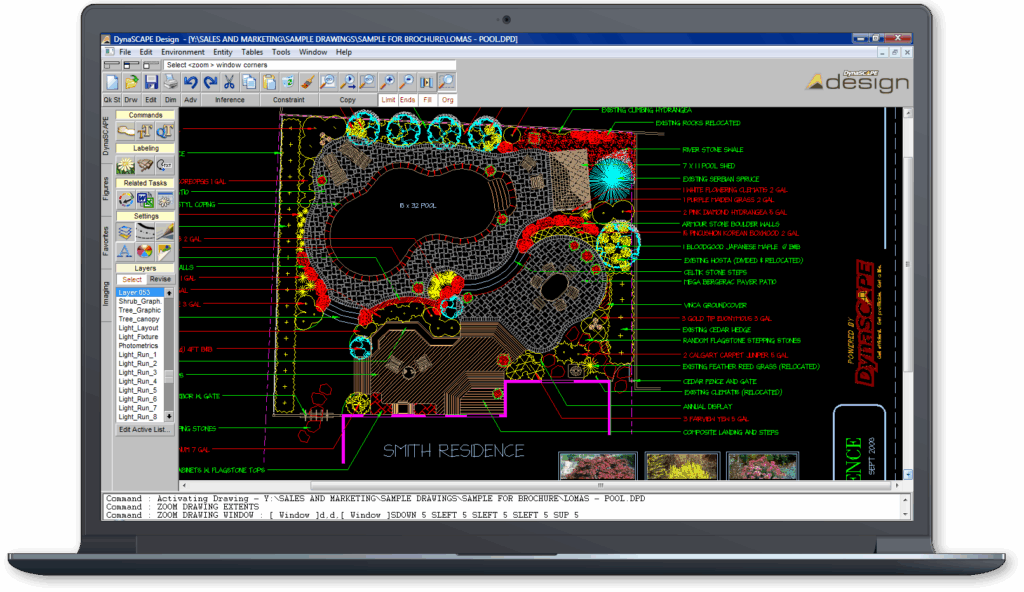Toggle the Ends inference option

click(408, 100)
